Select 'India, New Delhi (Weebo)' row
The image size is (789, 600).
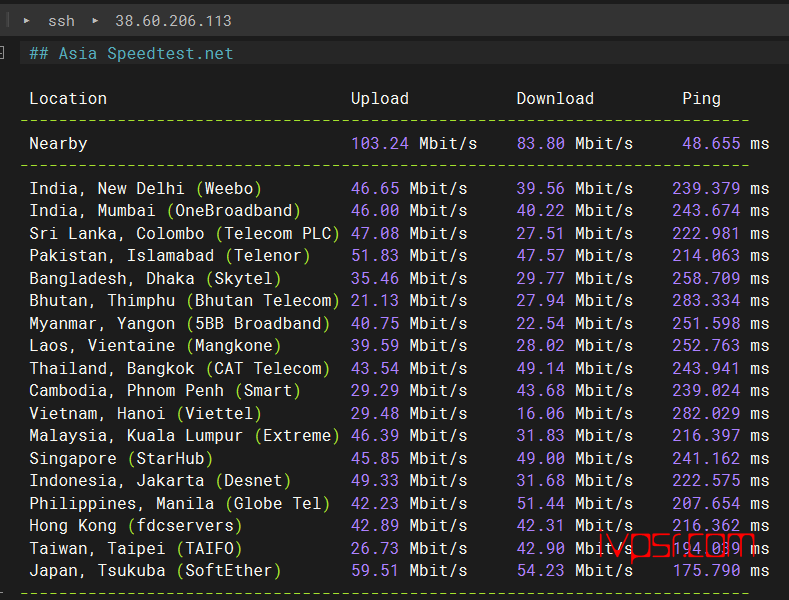click(x=399, y=188)
